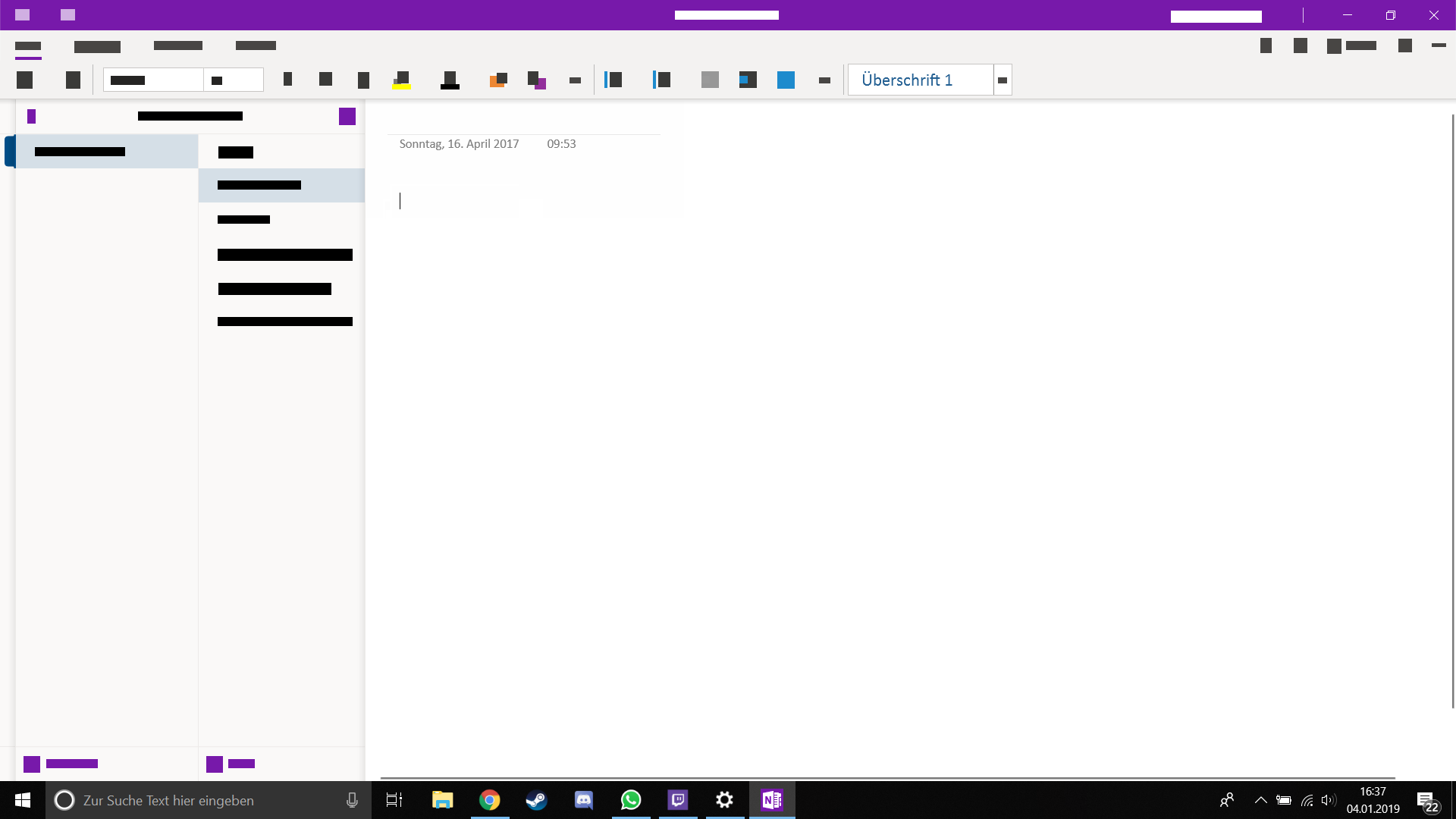Open the volume control in the system tray
The image size is (1456, 819).
(x=1328, y=800)
